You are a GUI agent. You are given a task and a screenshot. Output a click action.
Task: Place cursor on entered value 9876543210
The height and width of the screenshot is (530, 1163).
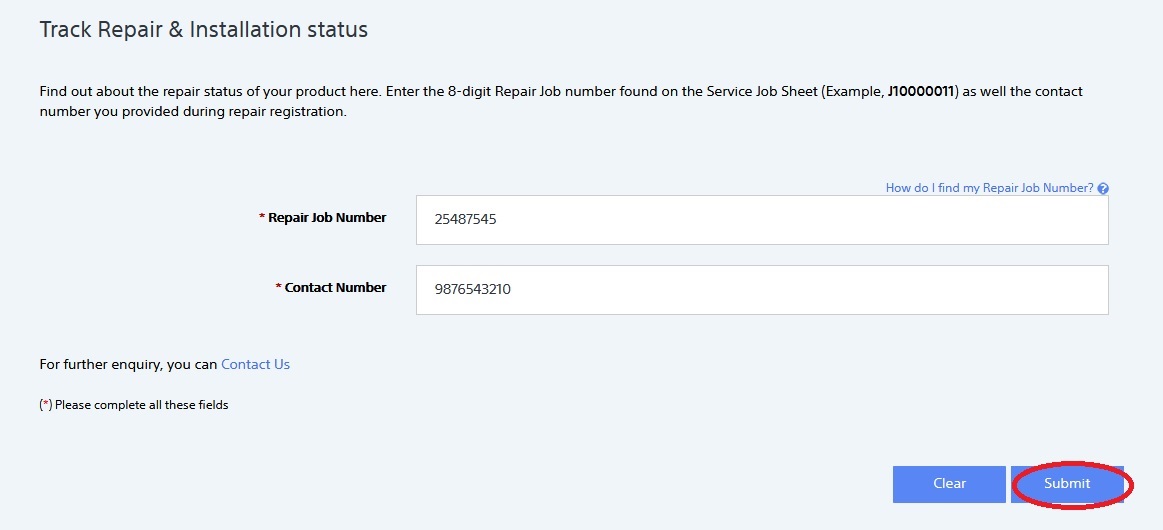tap(472, 289)
